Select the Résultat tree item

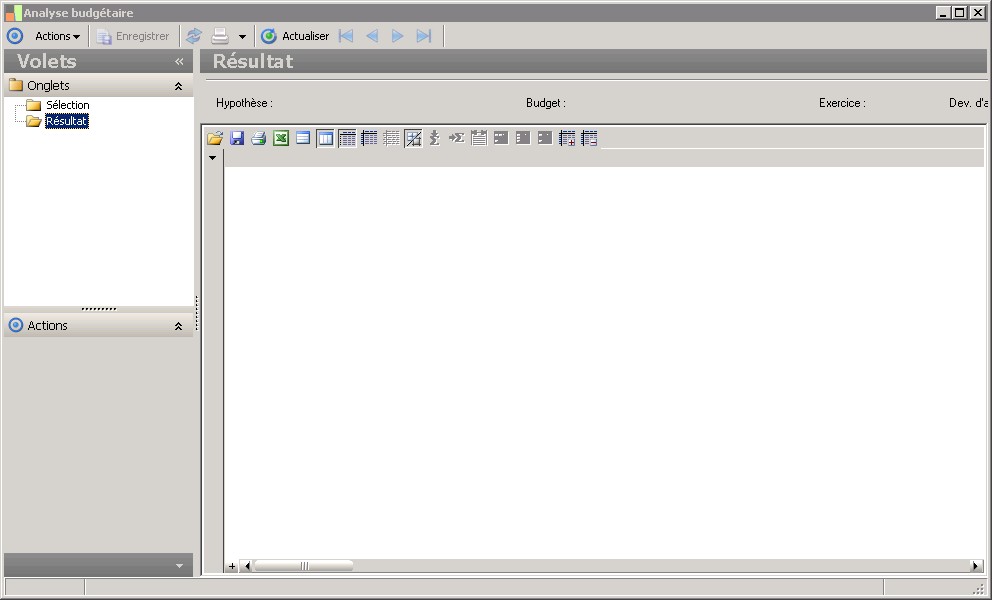pos(67,121)
